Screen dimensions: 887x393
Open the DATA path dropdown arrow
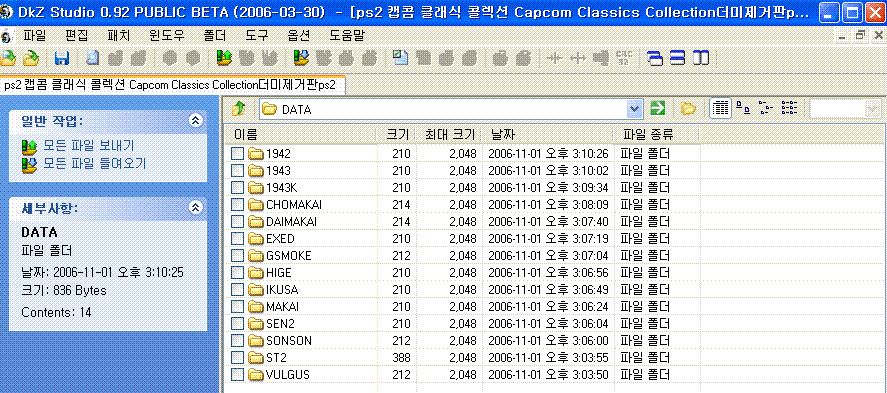point(635,109)
